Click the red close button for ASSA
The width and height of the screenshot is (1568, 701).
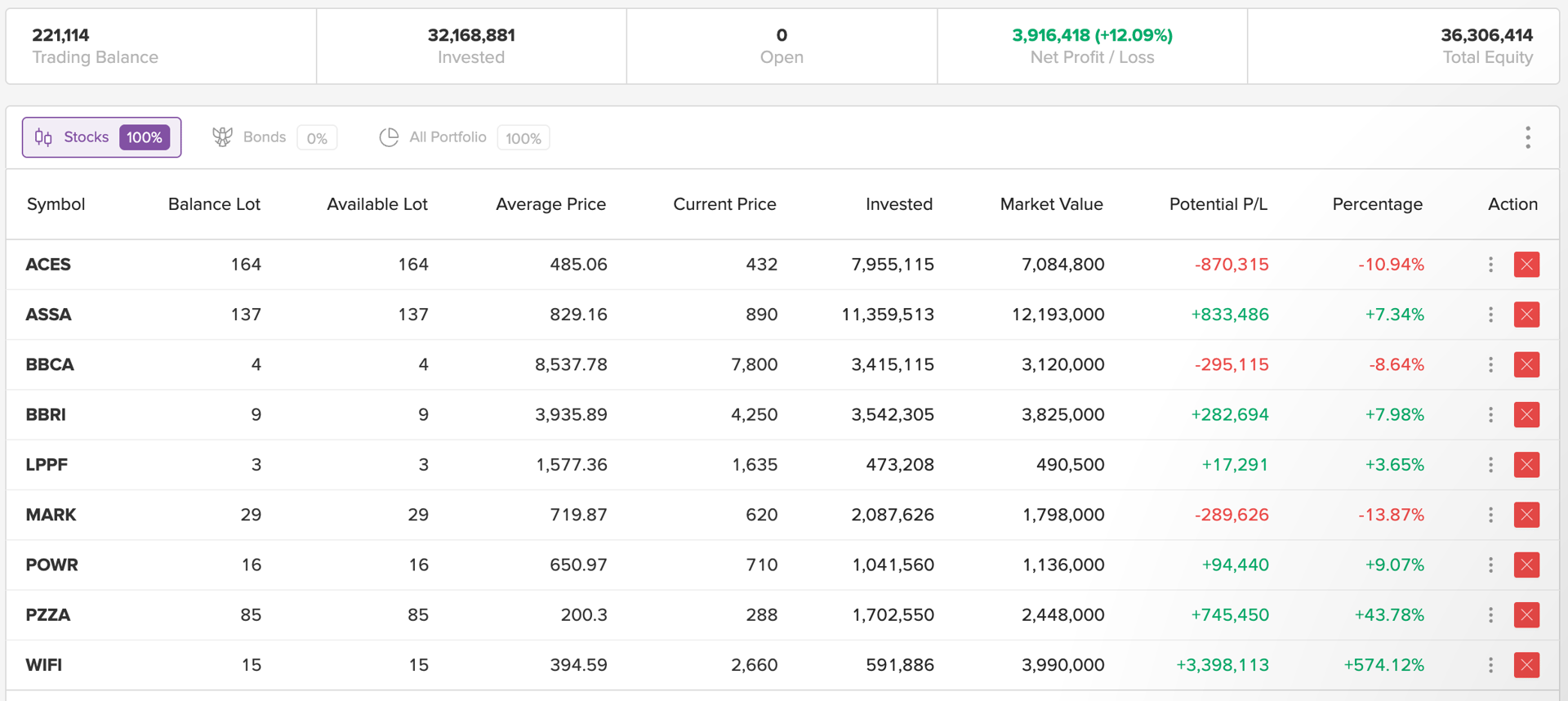click(x=1526, y=315)
